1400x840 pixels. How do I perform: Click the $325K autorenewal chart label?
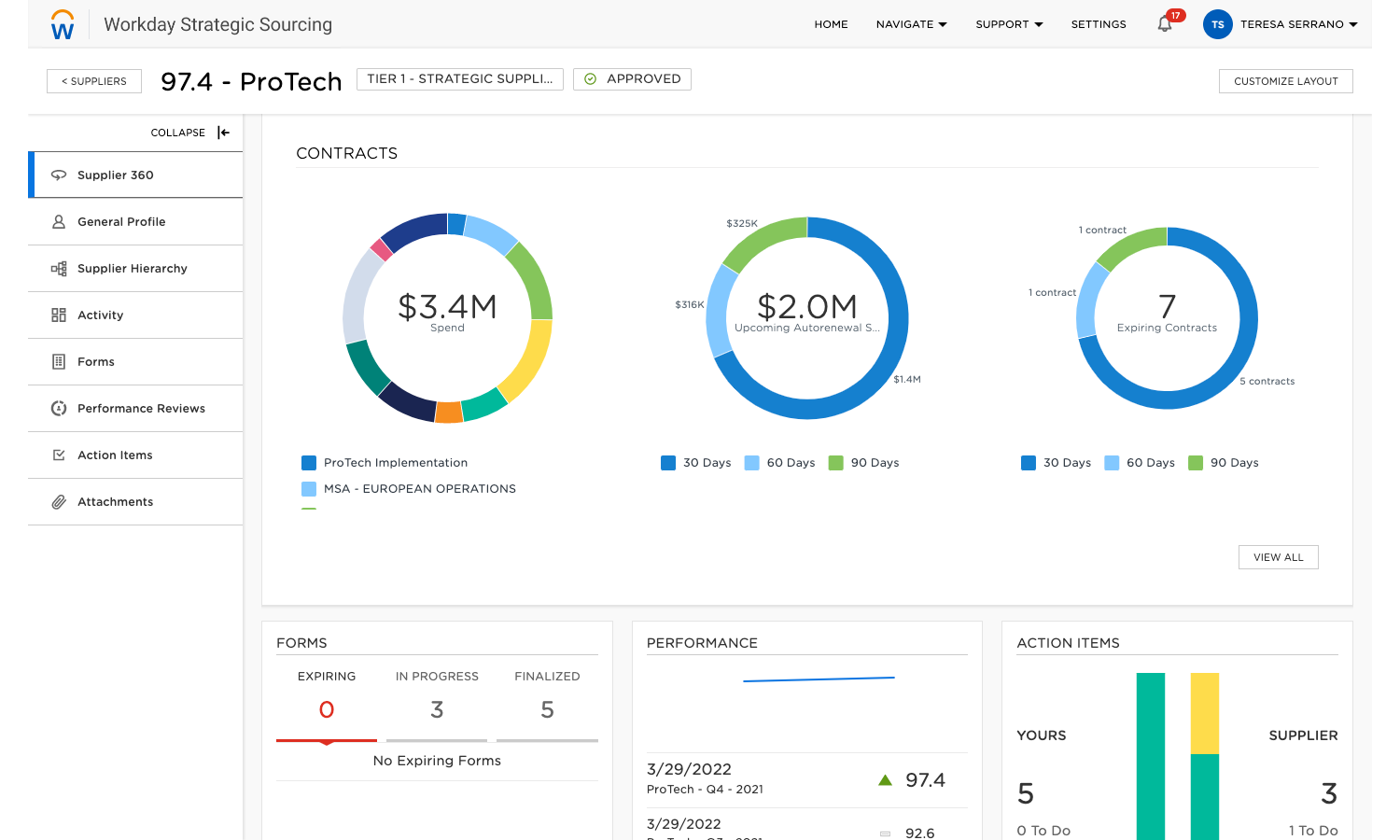pos(742,224)
